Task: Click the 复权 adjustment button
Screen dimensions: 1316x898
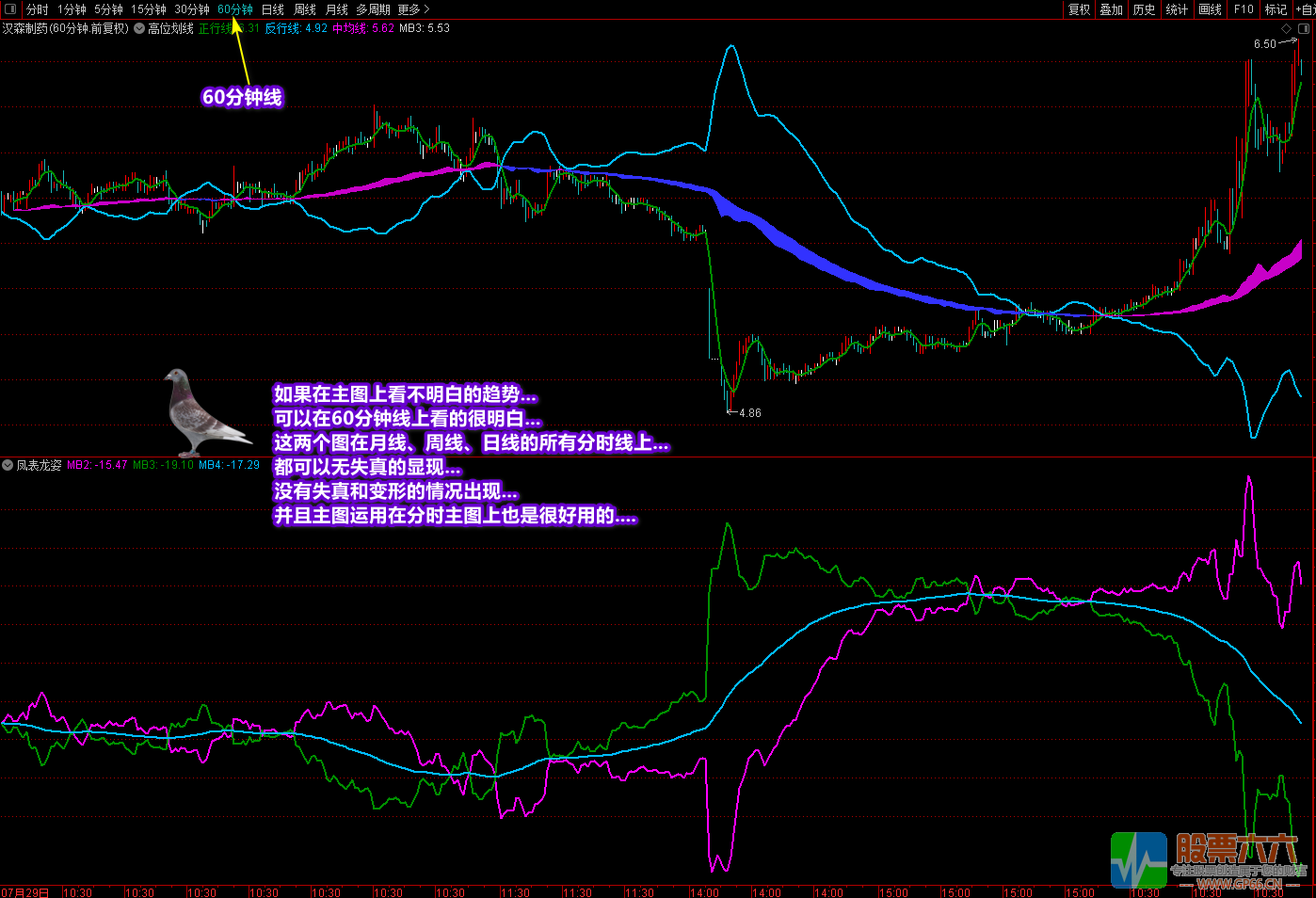Action: pos(1079,9)
